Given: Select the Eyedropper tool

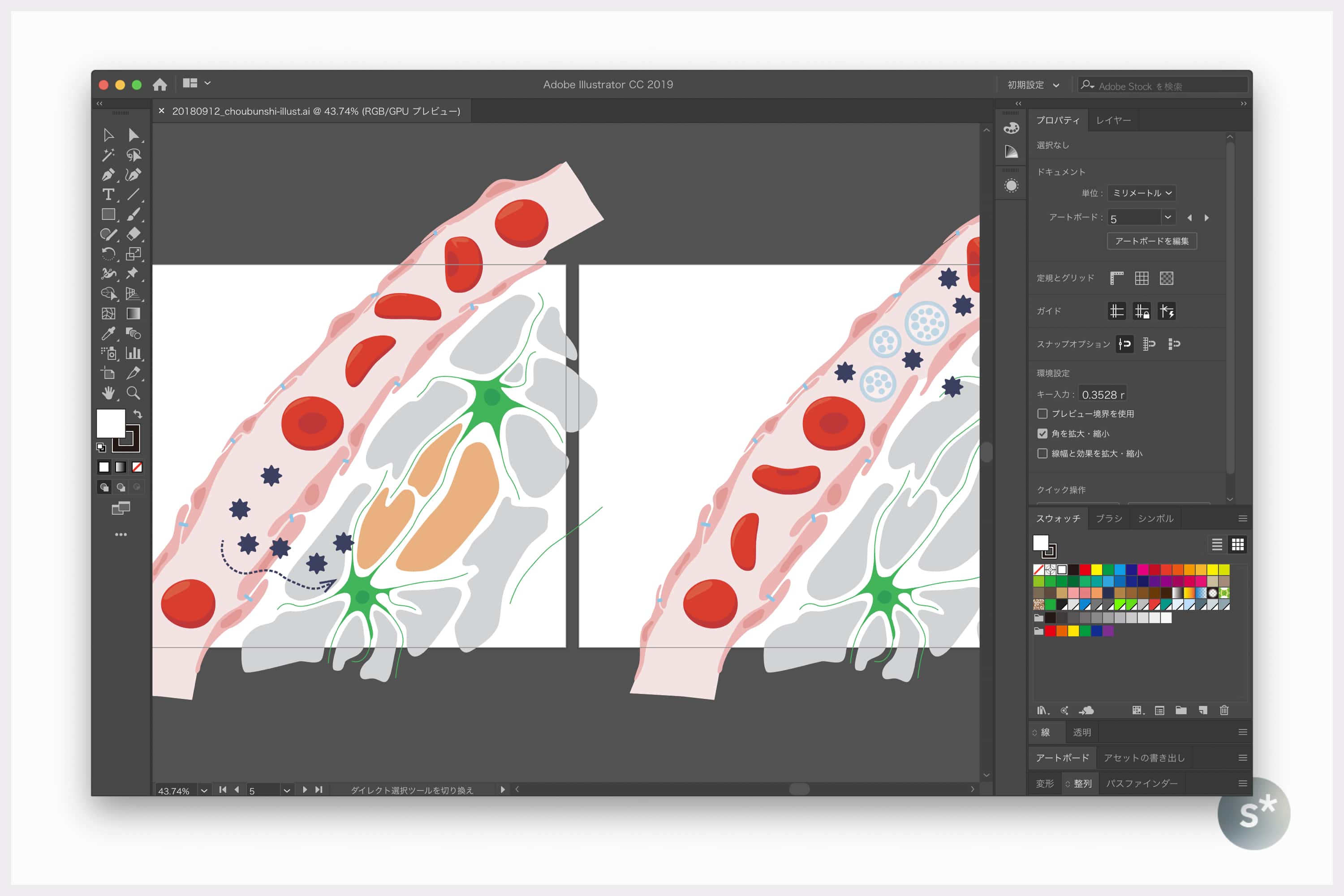Looking at the screenshot, I should pos(108,333).
